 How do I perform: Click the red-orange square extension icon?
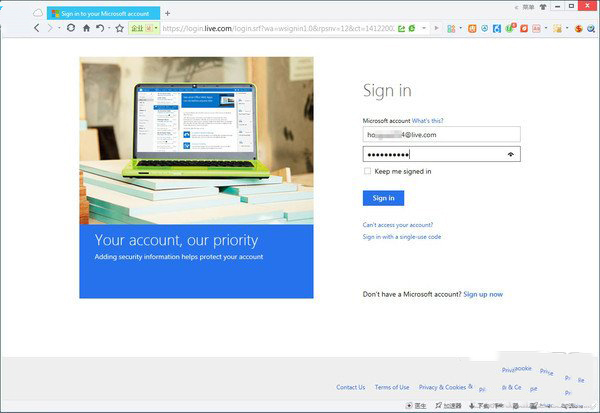(524, 28)
